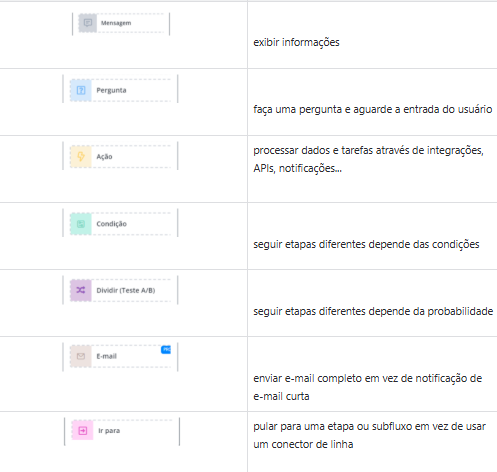
Task: Select the Mensagem block label
Action: (x=116, y=23)
